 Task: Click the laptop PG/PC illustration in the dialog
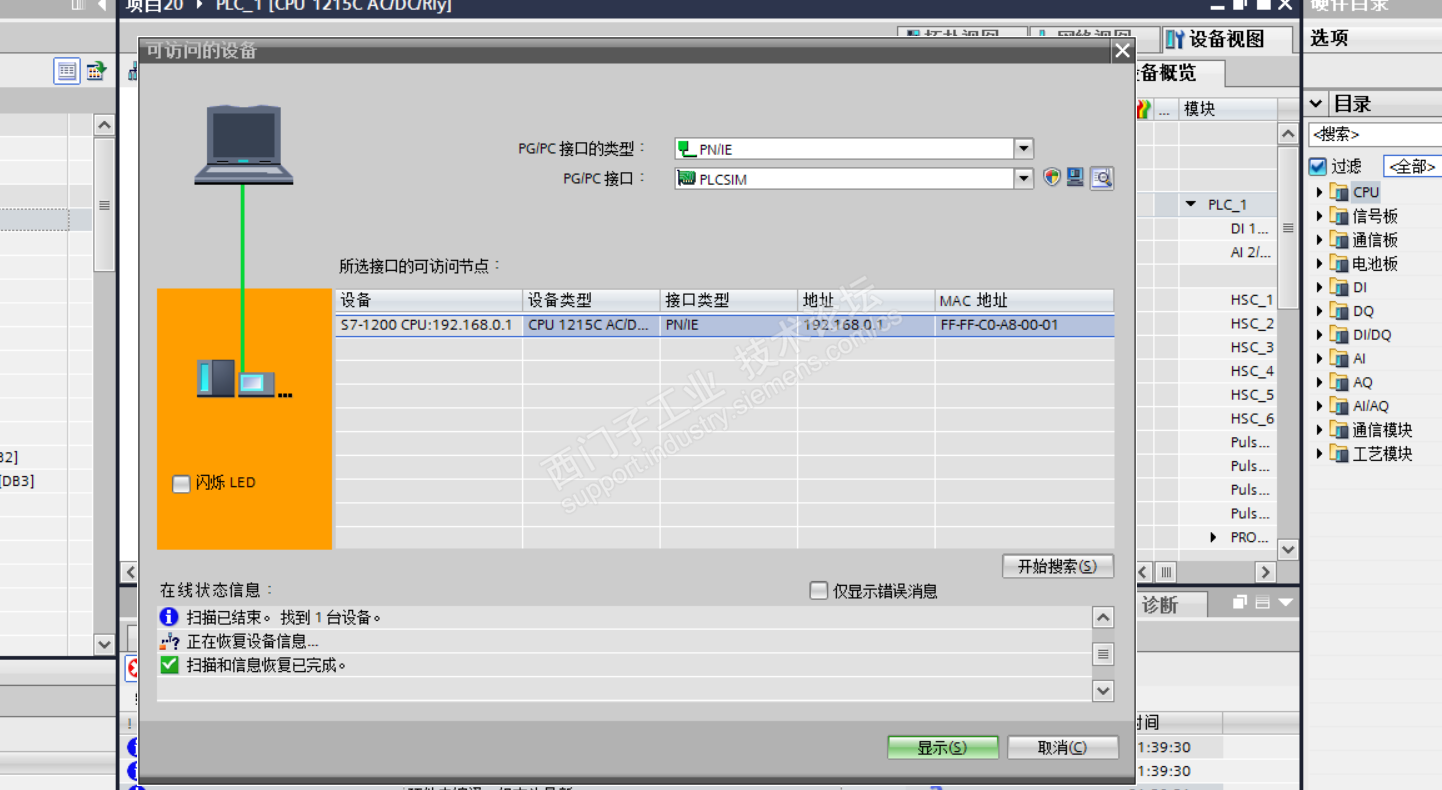click(243, 145)
